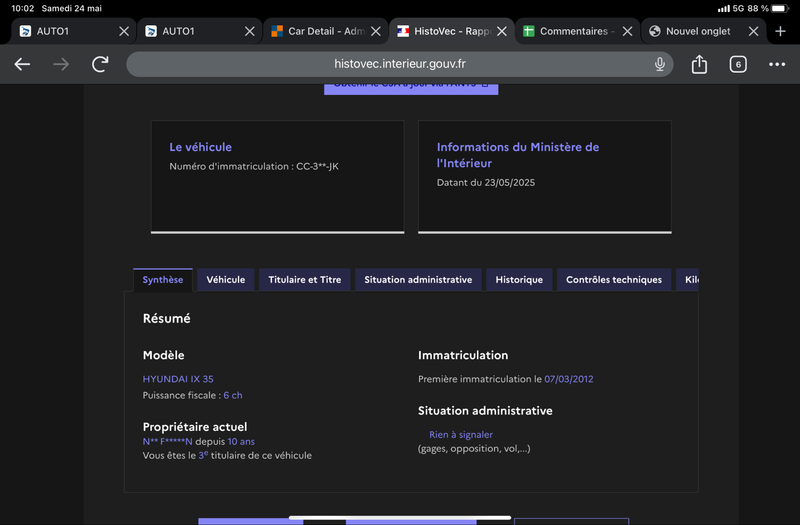Image resolution: width=800 pixels, height=525 pixels.
Task: Show the tab overview with 6 tabs
Action: (x=738, y=64)
